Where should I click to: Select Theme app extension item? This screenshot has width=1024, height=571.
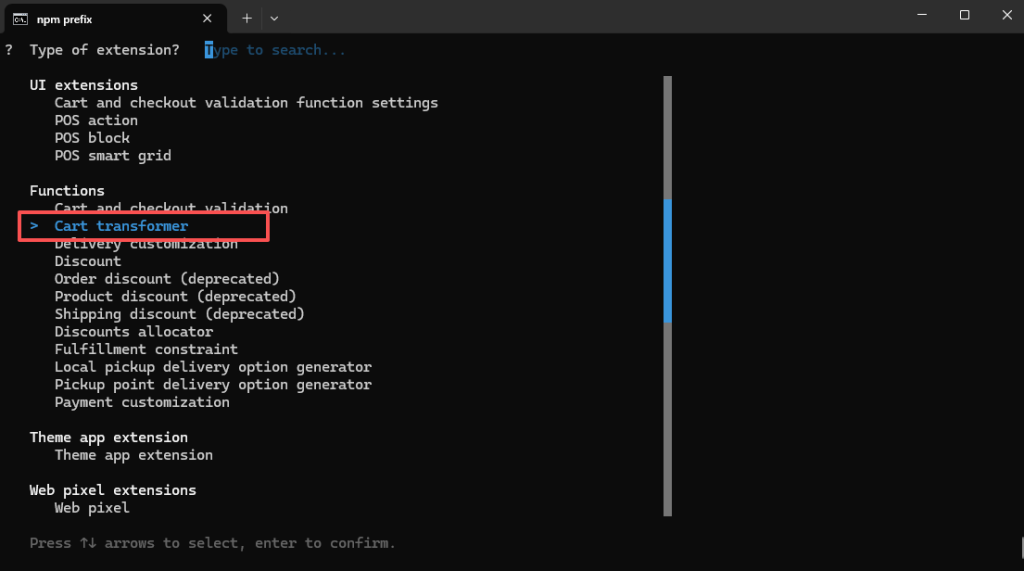pyautogui.click(x=134, y=455)
